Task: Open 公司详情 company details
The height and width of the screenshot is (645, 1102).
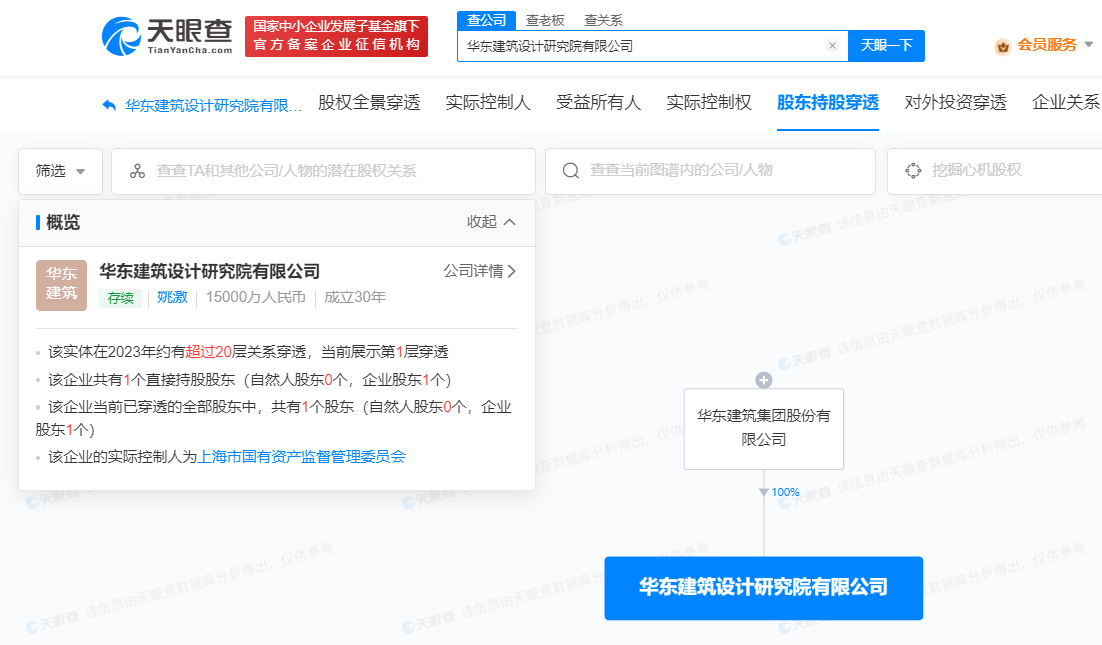Action: coord(479,271)
